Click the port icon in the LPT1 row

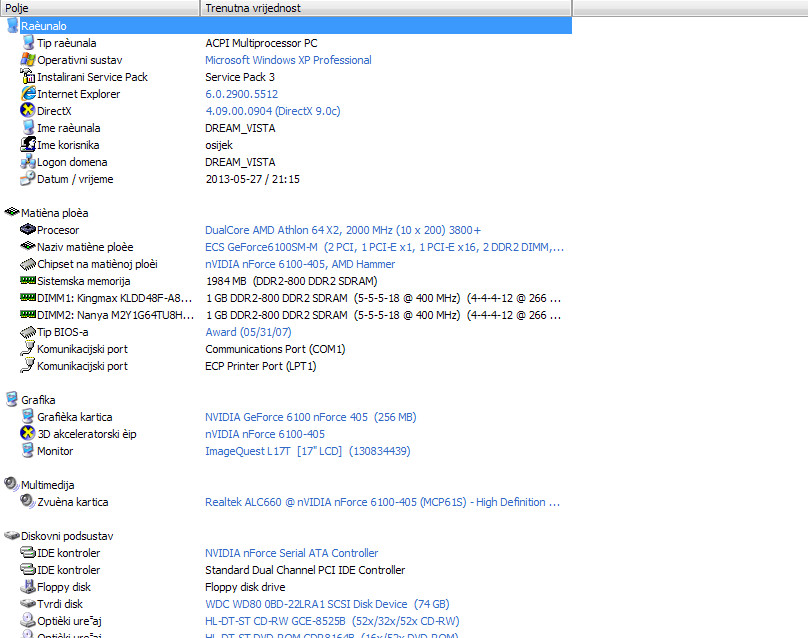click(28, 366)
